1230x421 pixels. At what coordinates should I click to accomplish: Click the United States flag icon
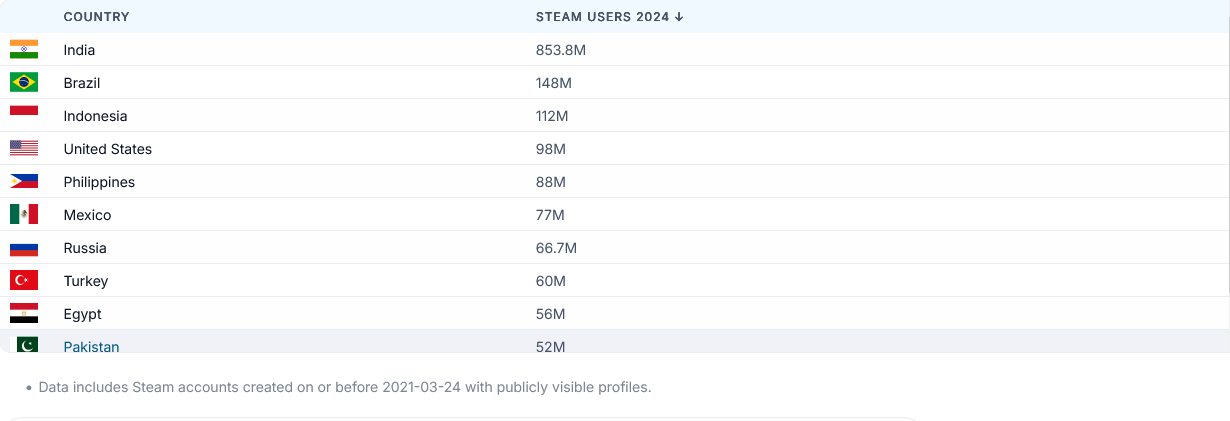click(x=24, y=149)
